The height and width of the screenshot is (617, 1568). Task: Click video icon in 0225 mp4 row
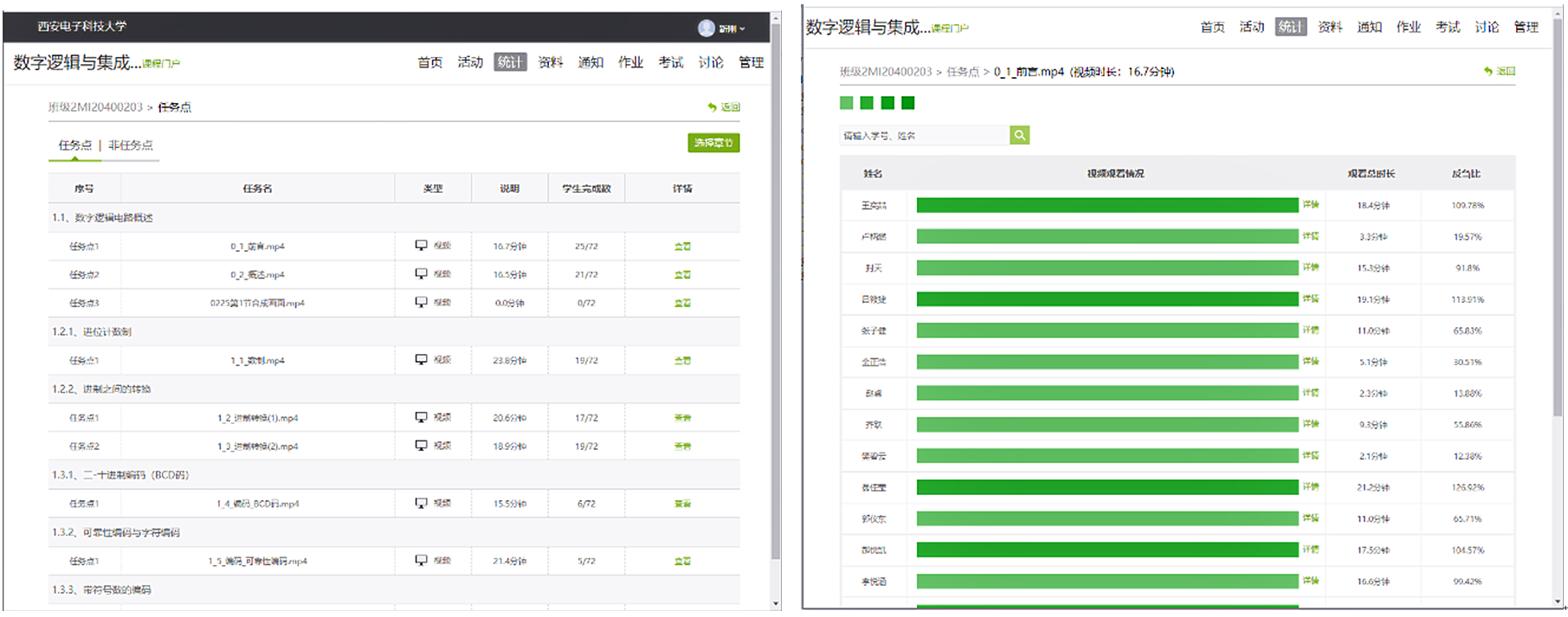coord(421,303)
